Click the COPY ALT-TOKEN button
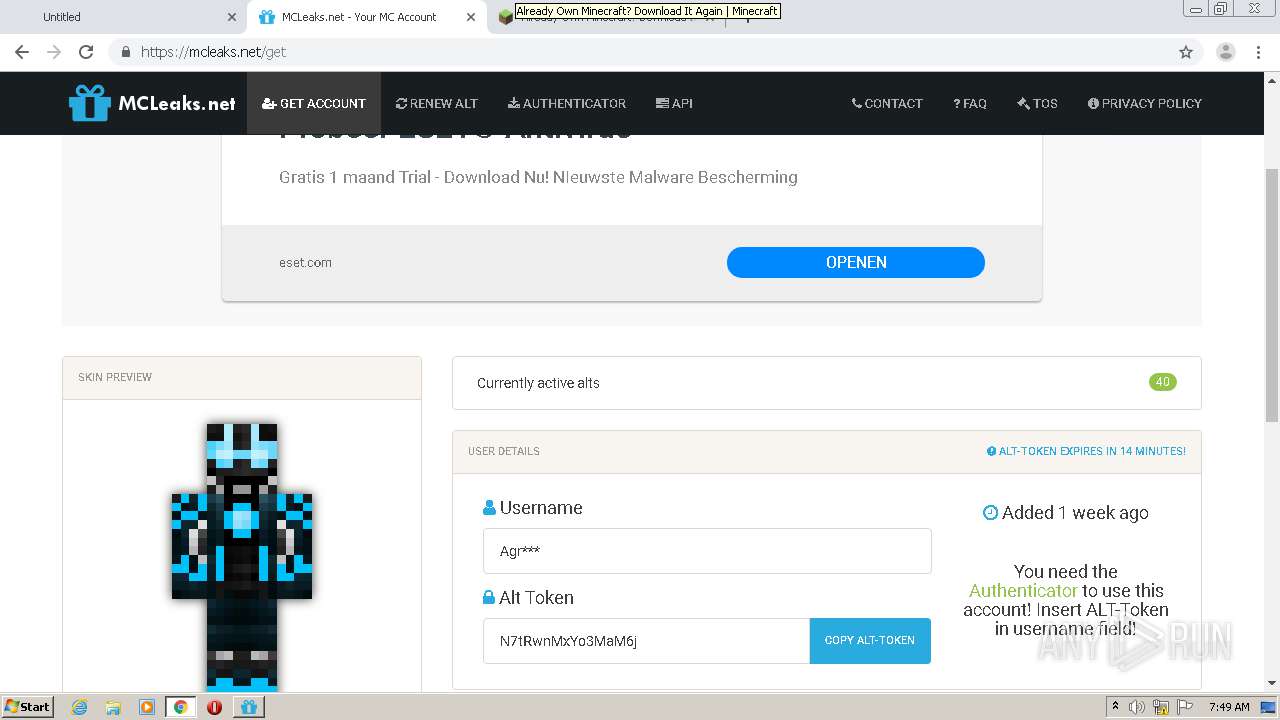The image size is (1280, 720). pyautogui.click(x=870, y=640)
